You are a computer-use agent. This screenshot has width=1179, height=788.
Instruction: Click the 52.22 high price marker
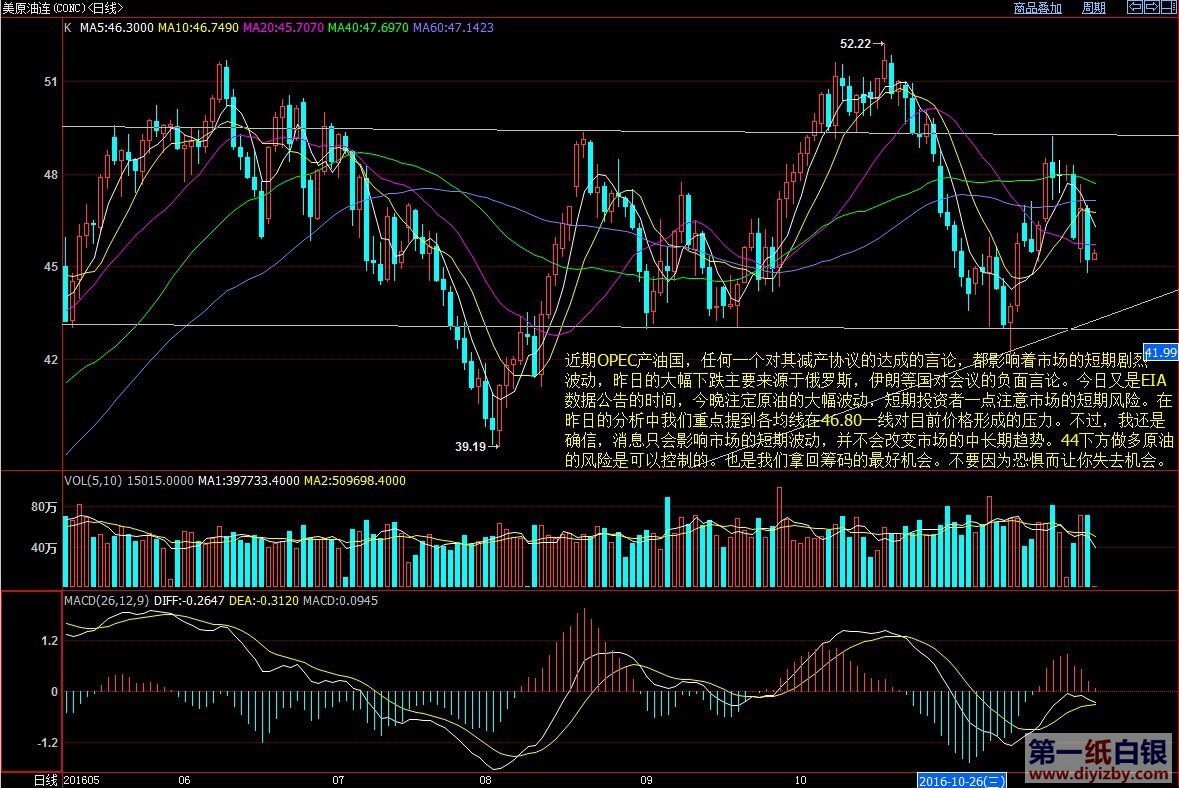coord(856,44)
